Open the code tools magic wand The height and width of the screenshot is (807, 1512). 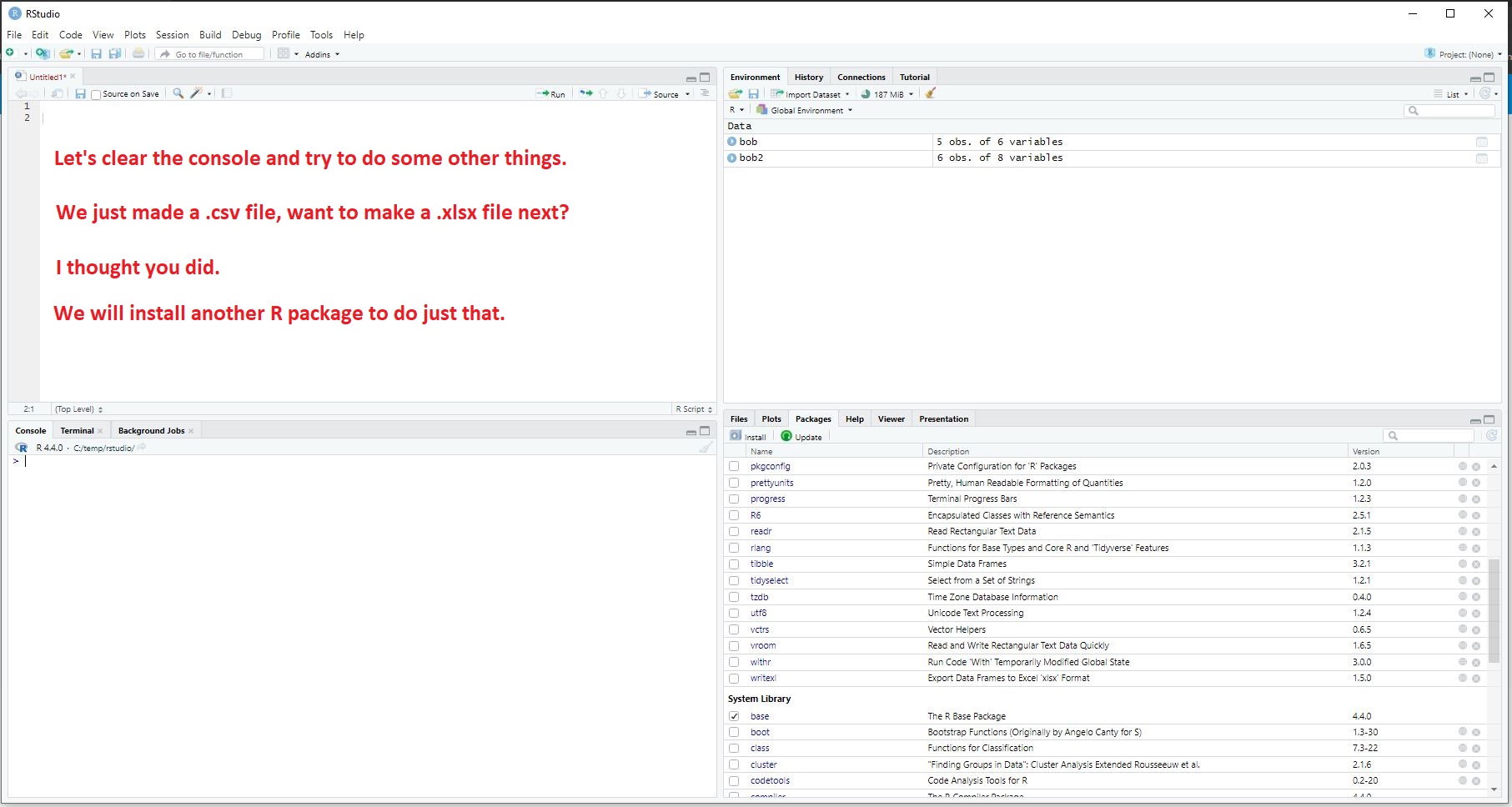pyautogui.click(x=197, y=93)
